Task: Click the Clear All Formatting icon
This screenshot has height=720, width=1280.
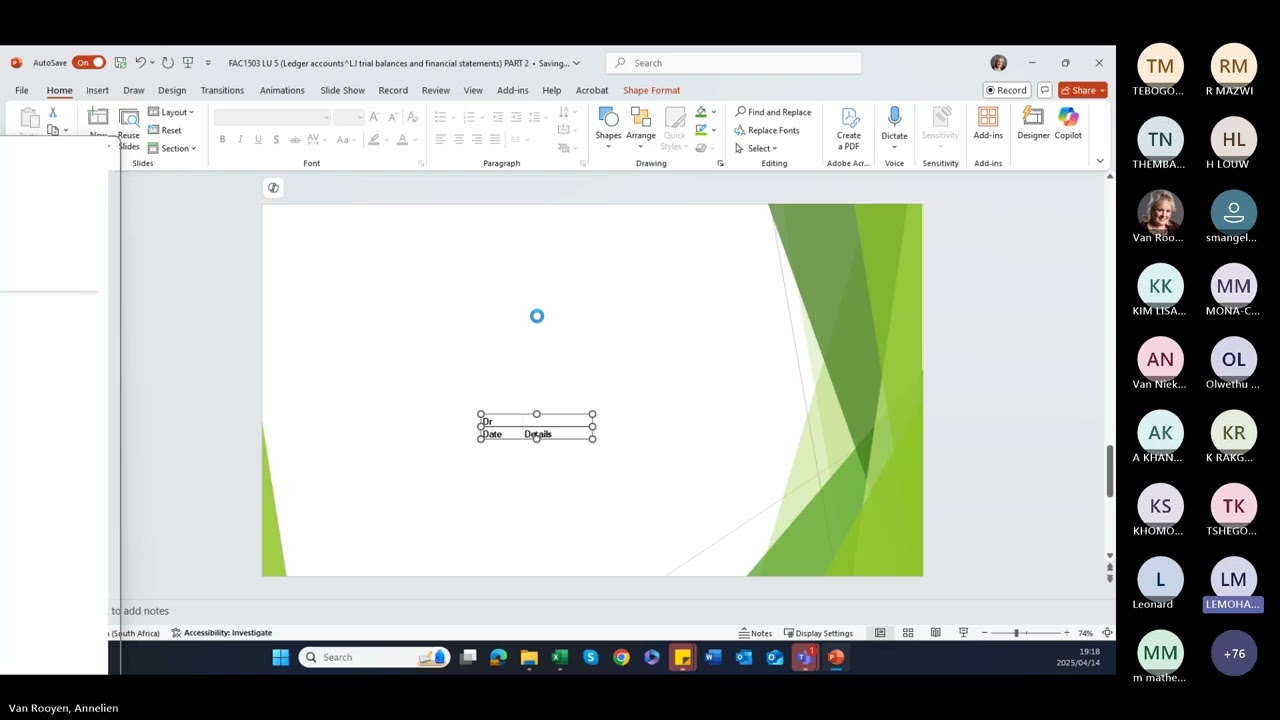Action: click(x=412, y=117)
